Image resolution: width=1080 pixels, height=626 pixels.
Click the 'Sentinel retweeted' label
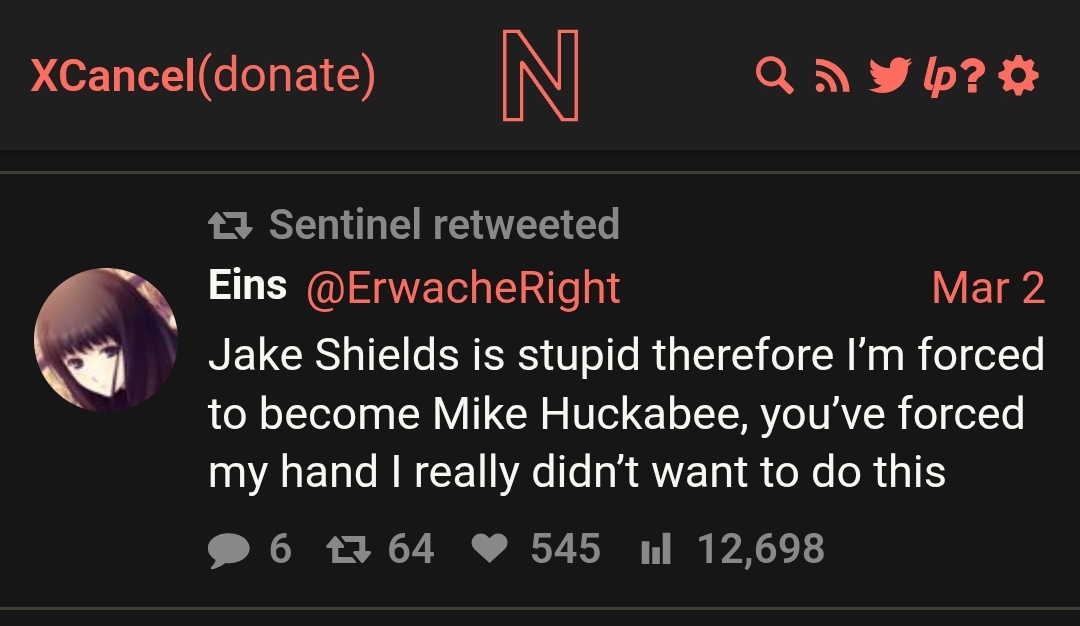(444, 224)
